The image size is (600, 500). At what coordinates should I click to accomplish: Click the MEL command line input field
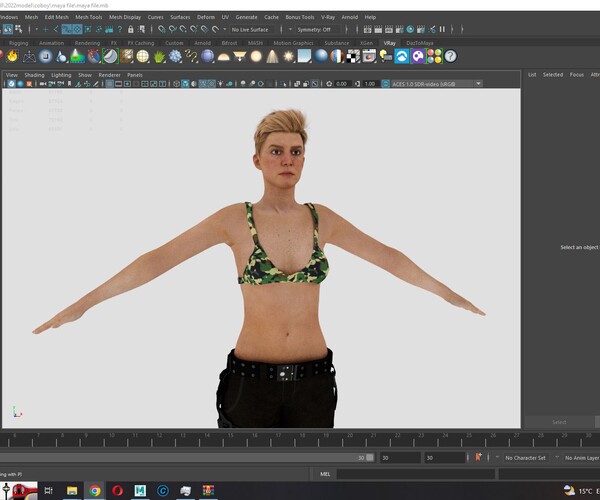coord(416,474)
